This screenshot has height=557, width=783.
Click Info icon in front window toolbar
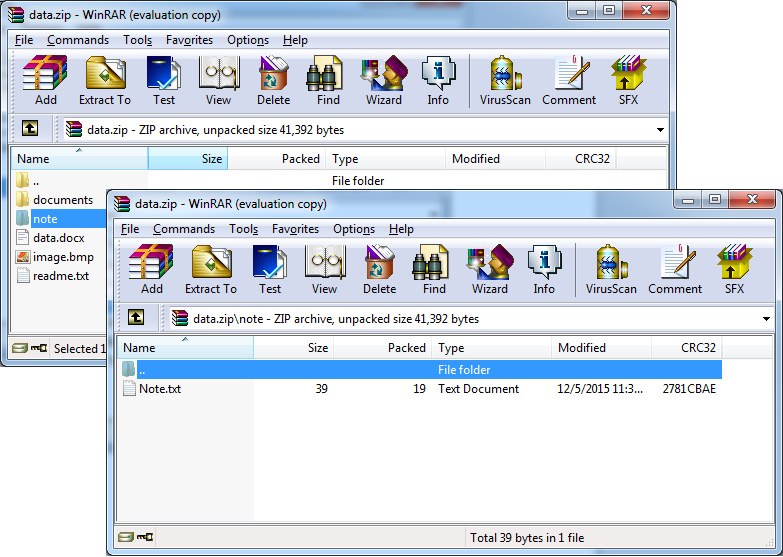pyautogui.click(x=544, y=269)
